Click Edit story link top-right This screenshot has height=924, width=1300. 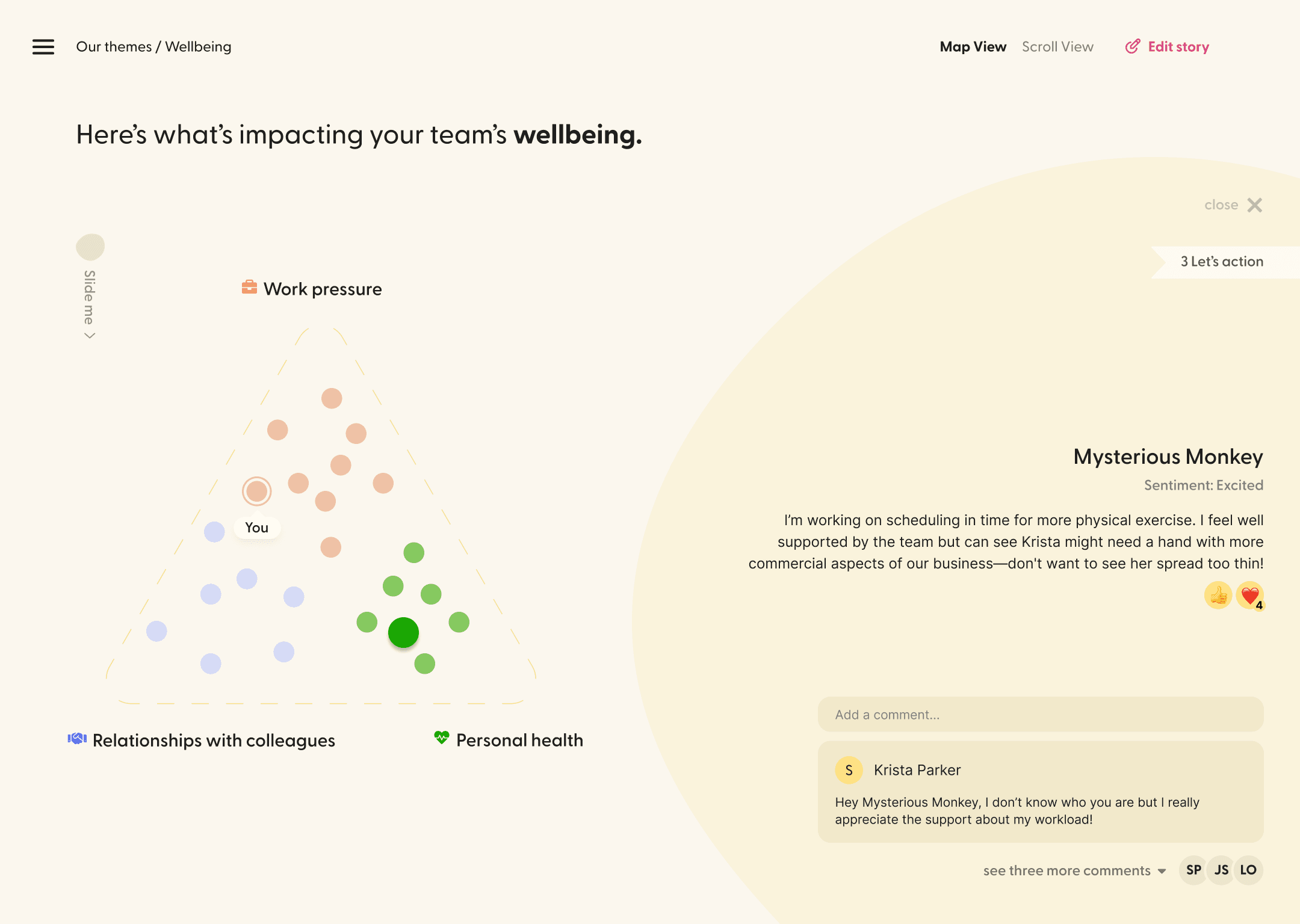pos(1177,46)
